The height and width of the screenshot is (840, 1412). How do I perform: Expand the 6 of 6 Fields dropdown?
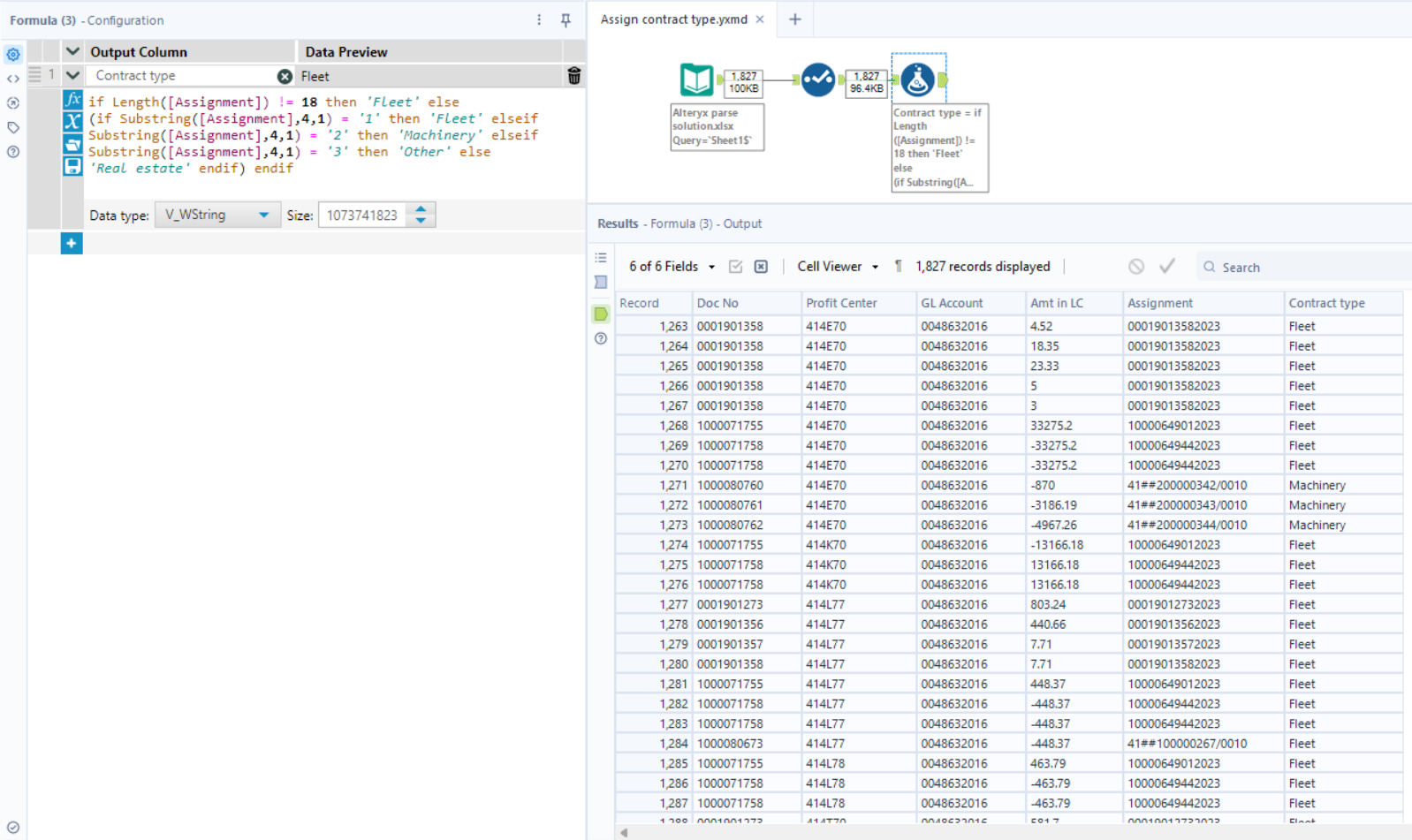[x=672, y=267]
